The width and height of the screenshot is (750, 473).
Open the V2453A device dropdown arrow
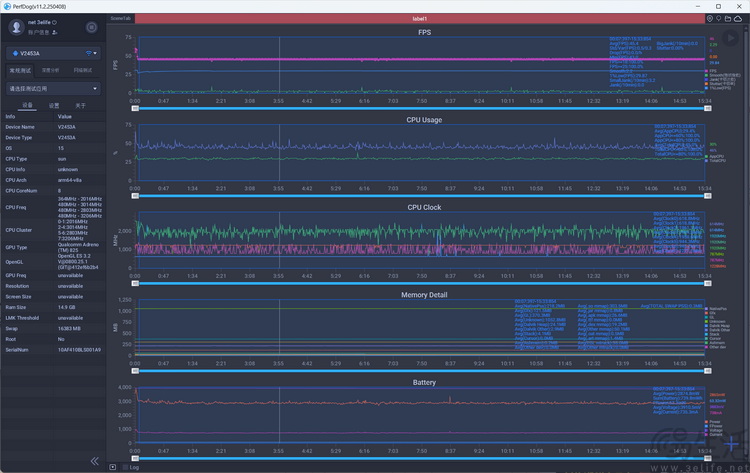point(95,53)
